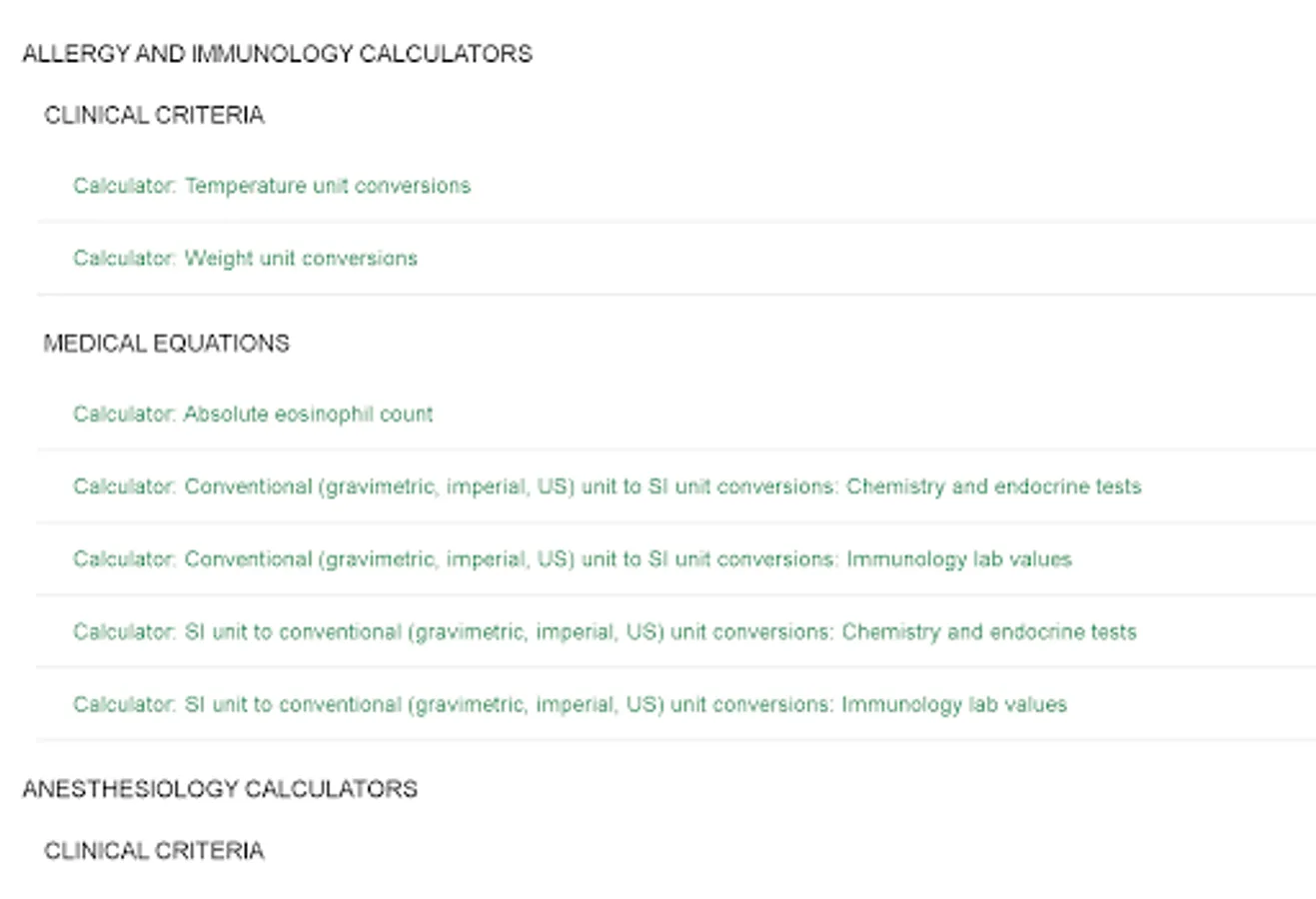
Task: Open the Temperature unit conversions calculator
Action: (x=271, y=186)
